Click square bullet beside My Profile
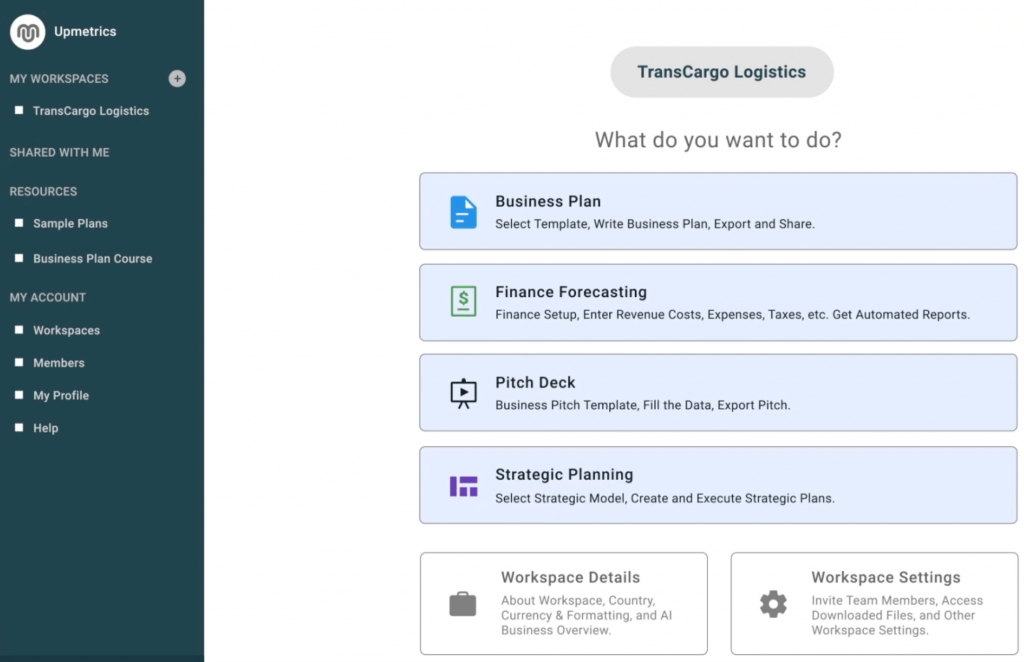1024x662 pixels. coord(19,395)
